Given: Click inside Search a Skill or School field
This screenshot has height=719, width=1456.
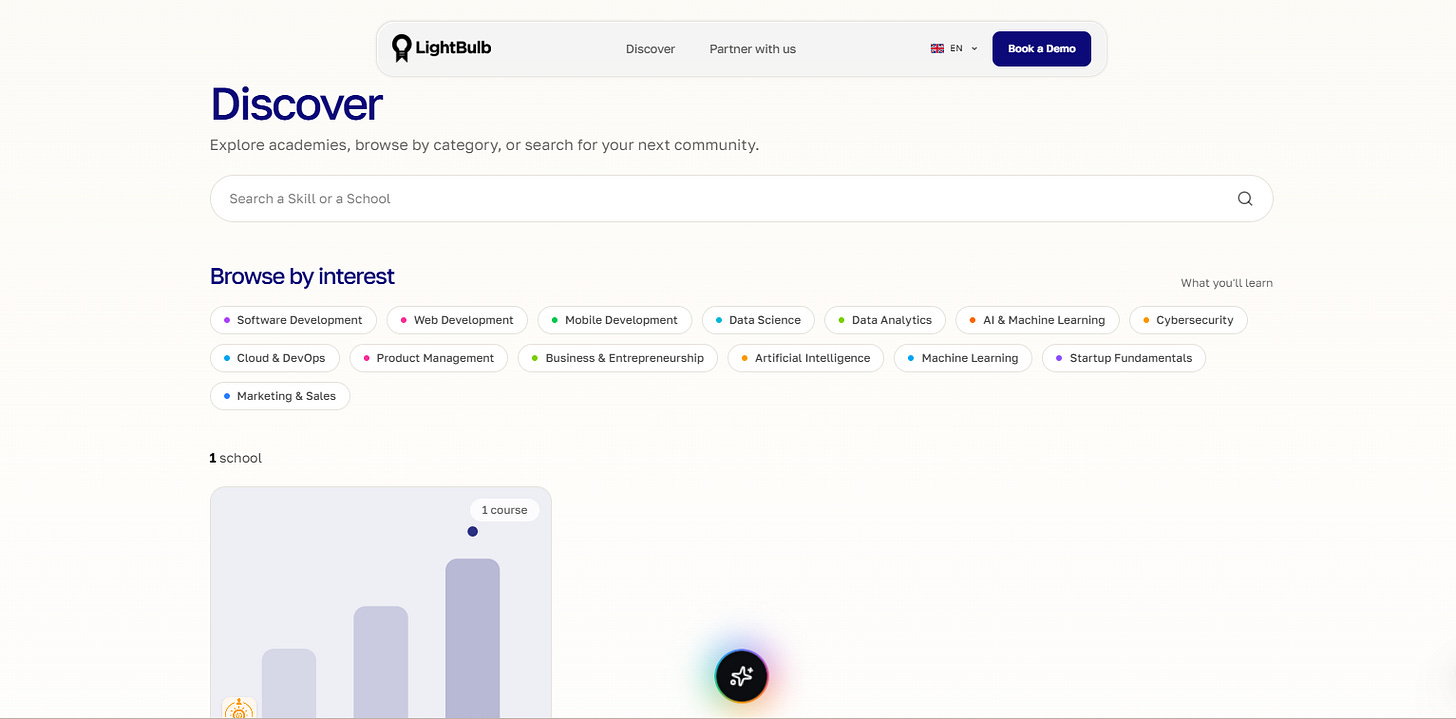Looking at the screenshot, I should click(x=741, y=199).
